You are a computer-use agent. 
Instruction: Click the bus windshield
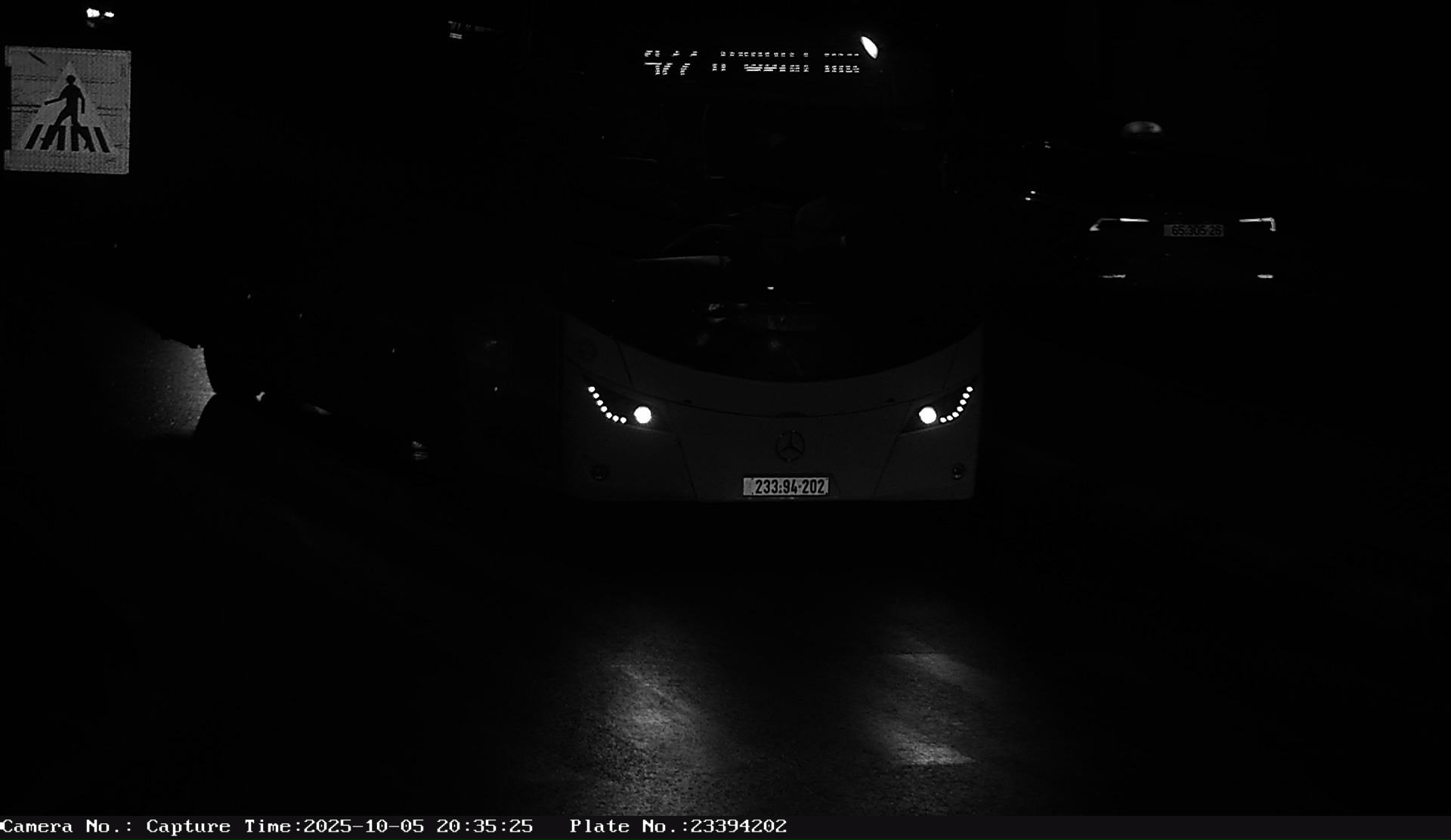coord(771,227)
